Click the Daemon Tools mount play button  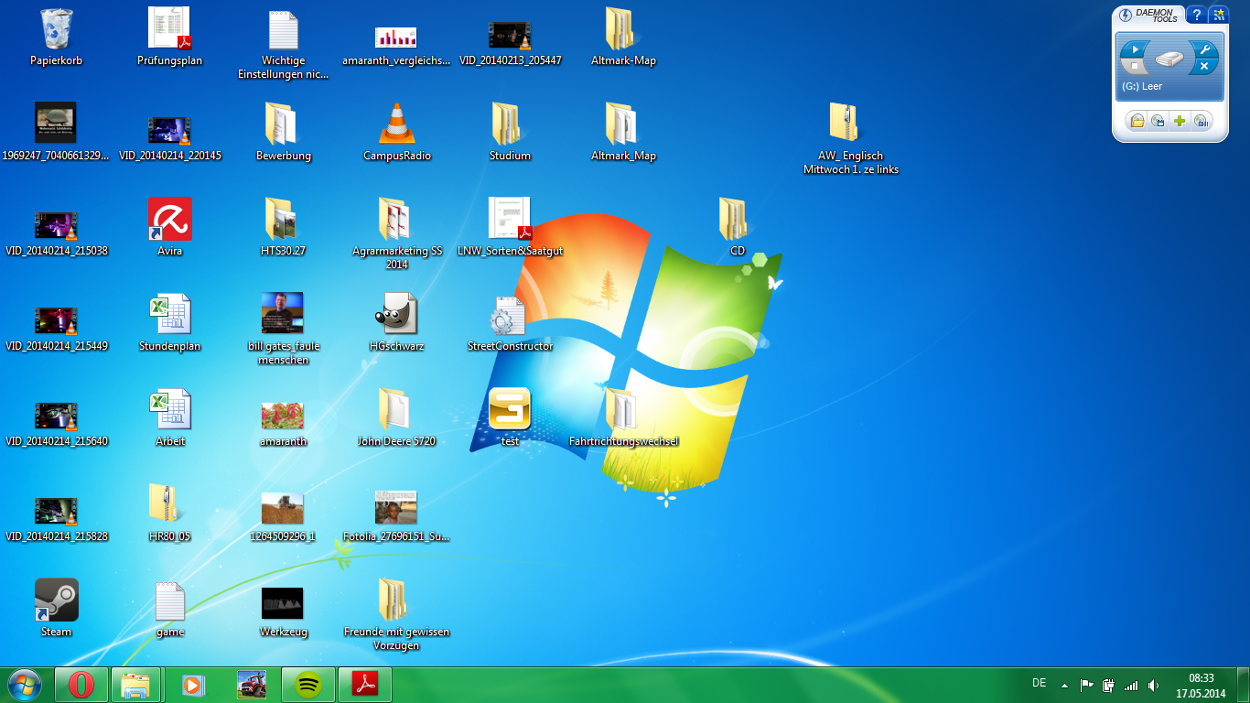1135,49
